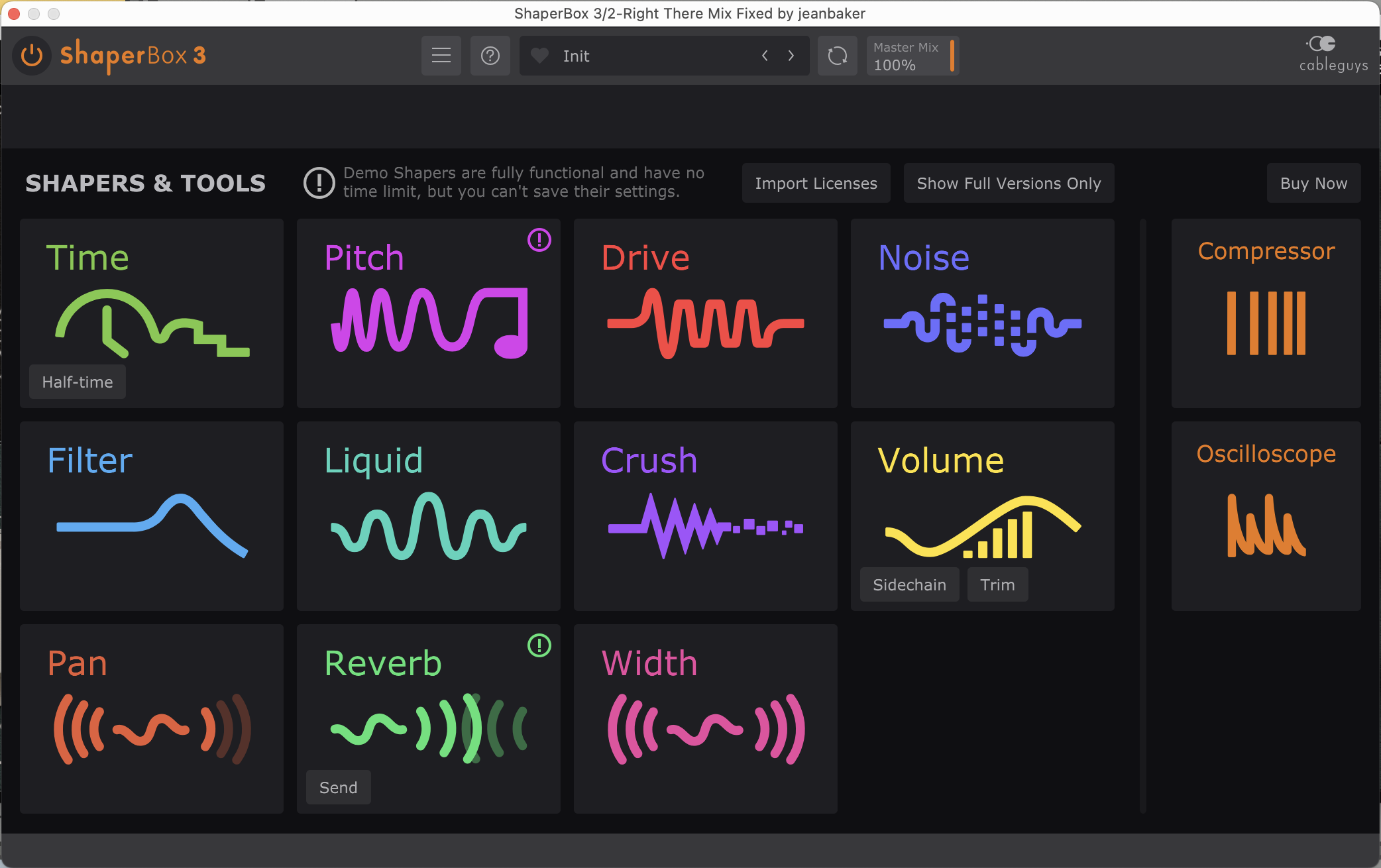1381x868 pixels.
Task: Open the hamburger menu
Action: pos(441,56)
